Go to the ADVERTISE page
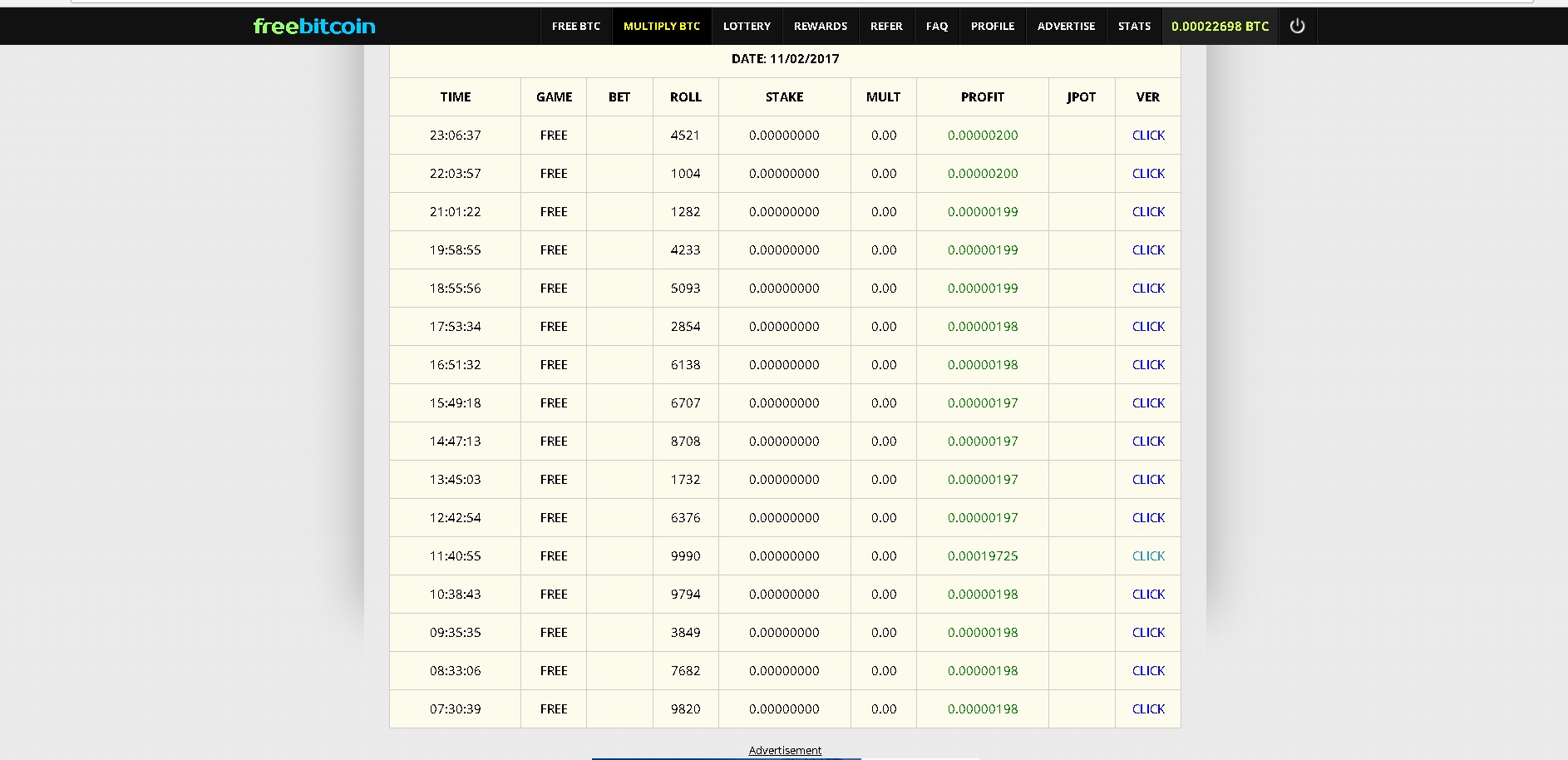This screenshot has width=1568, height=760. pos(1066,27)
